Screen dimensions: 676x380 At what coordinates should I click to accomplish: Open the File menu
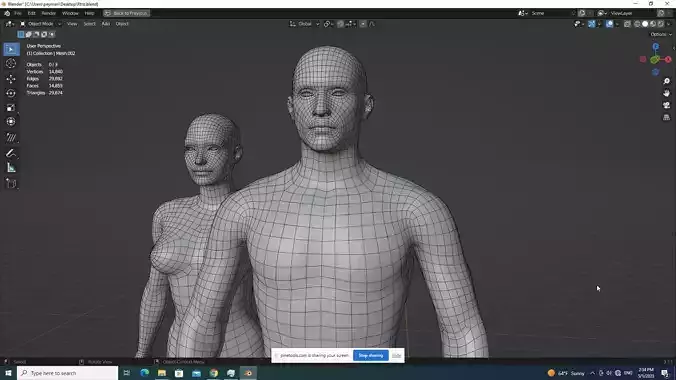coord(18,13)
